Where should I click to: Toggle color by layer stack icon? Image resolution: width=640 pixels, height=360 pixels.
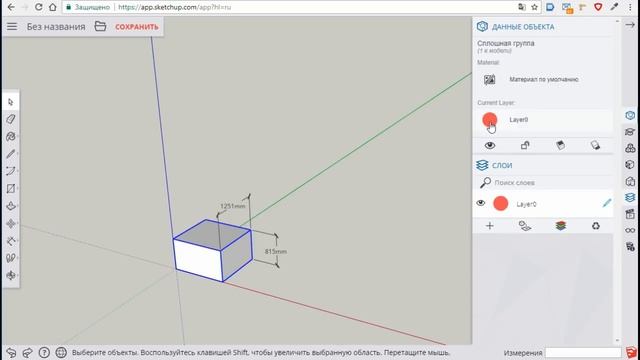click(560, 226)
